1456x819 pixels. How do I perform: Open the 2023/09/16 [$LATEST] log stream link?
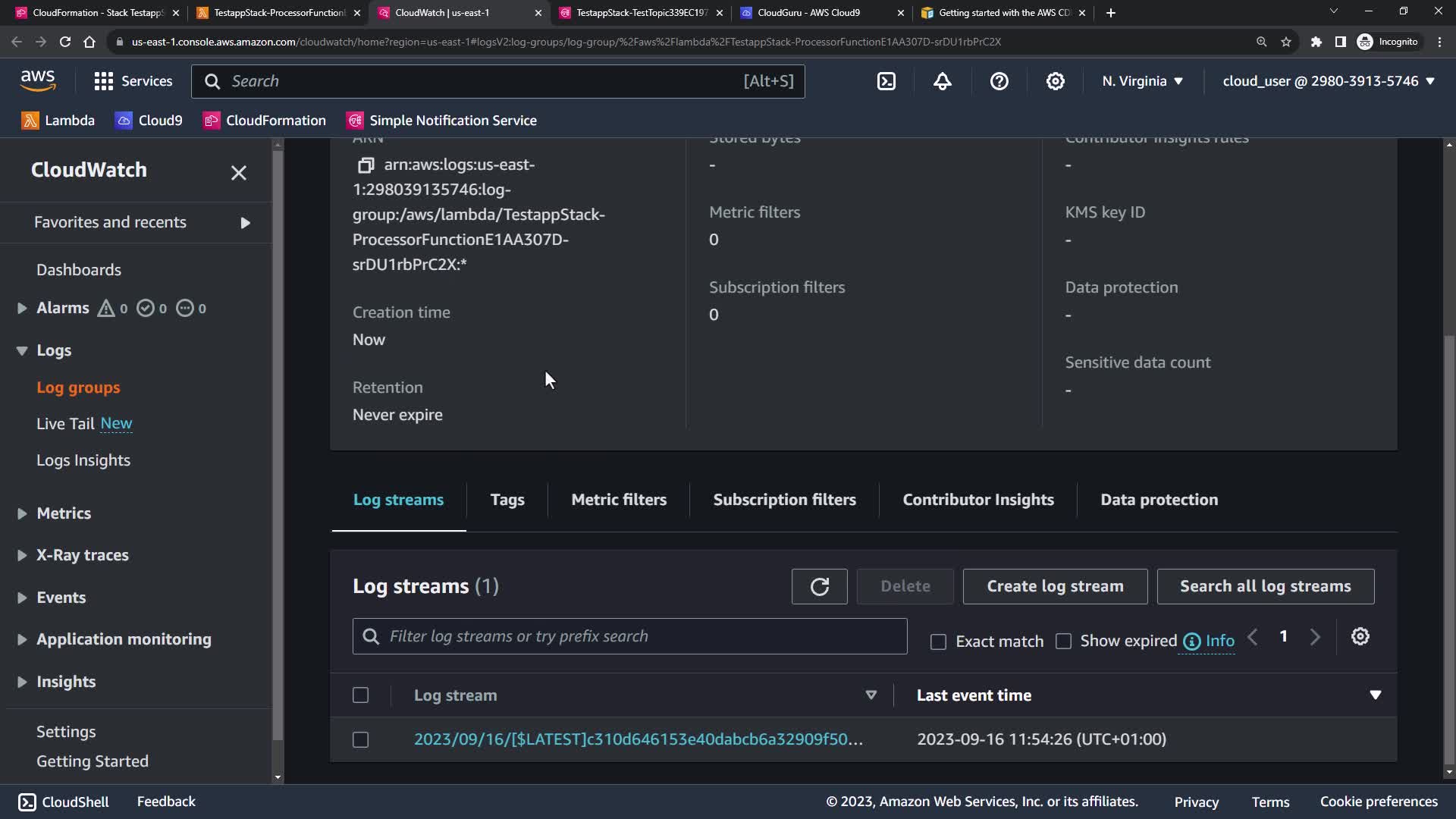[638, 739]
